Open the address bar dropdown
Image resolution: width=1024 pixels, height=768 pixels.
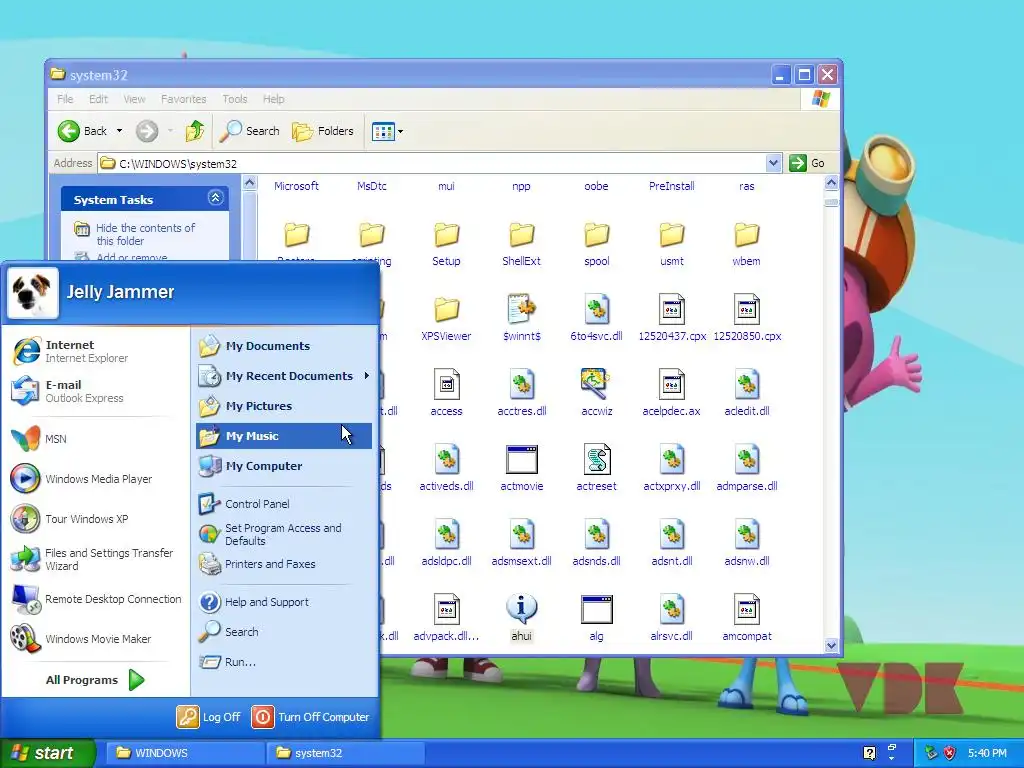[773, 163]
